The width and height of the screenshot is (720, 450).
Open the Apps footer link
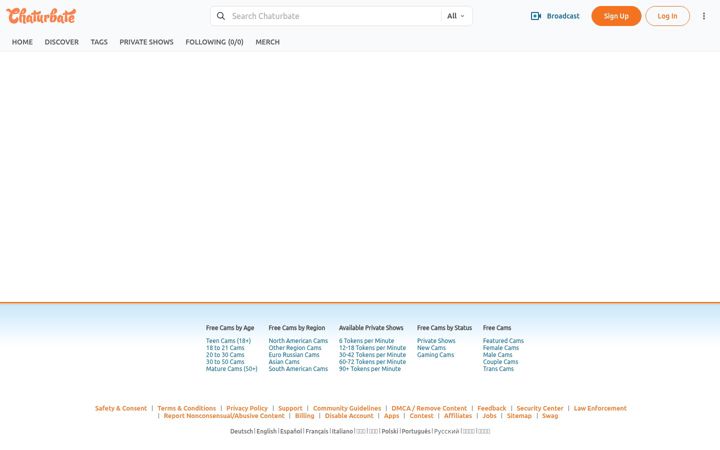pos(391,416)
